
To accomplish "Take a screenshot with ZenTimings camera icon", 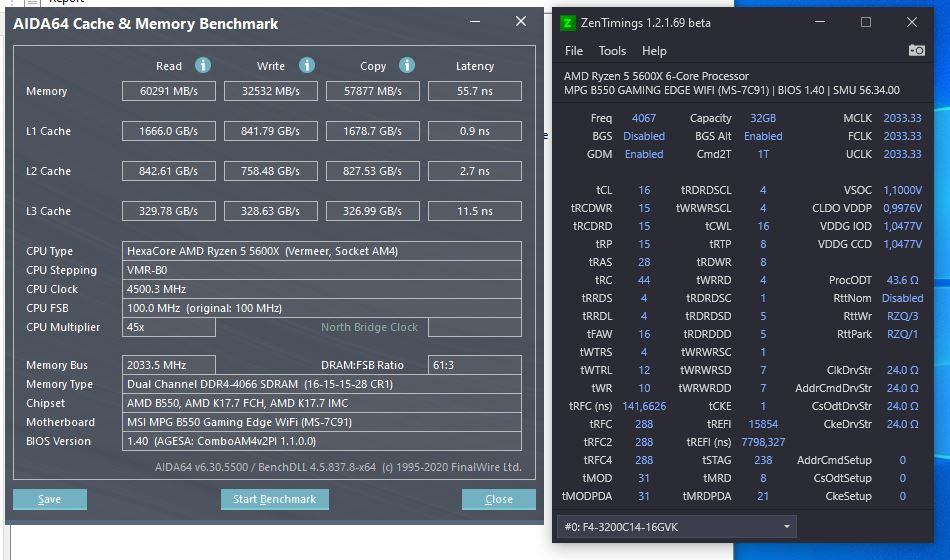I will (917, 50).
